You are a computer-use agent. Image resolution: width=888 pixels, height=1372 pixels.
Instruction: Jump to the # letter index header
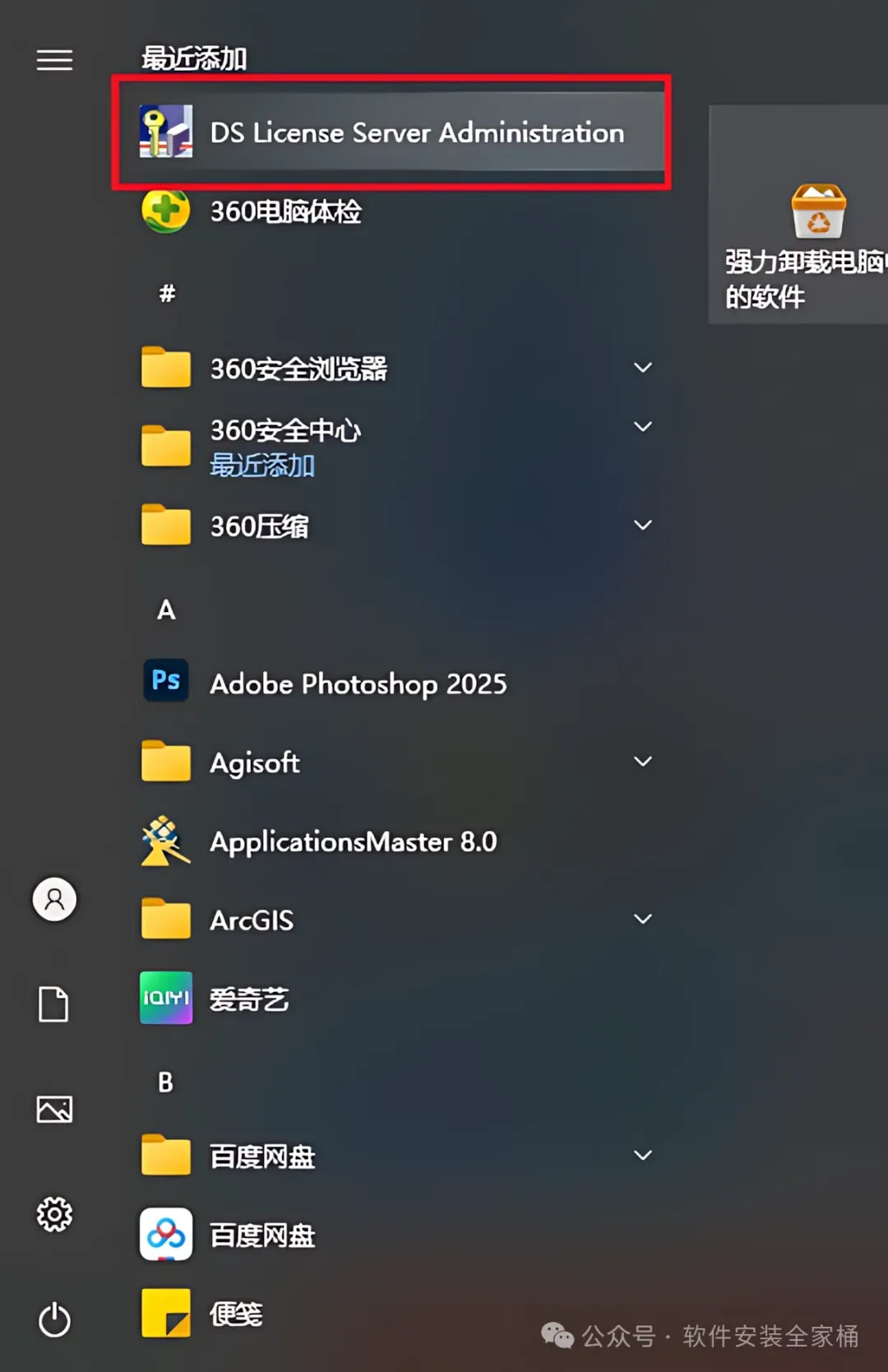coord(167,292)
